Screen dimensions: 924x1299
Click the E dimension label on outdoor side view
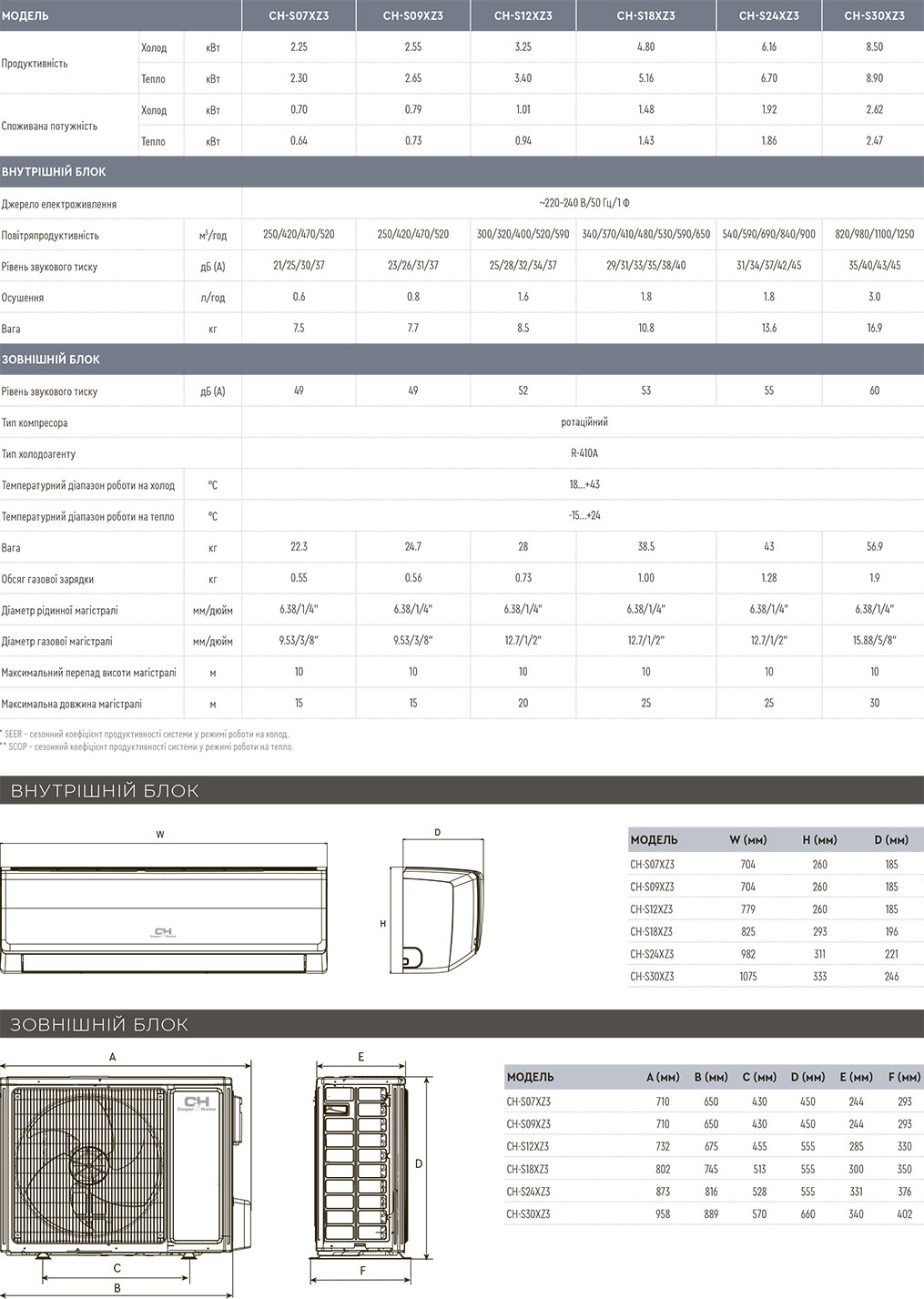pos(361,1057)
